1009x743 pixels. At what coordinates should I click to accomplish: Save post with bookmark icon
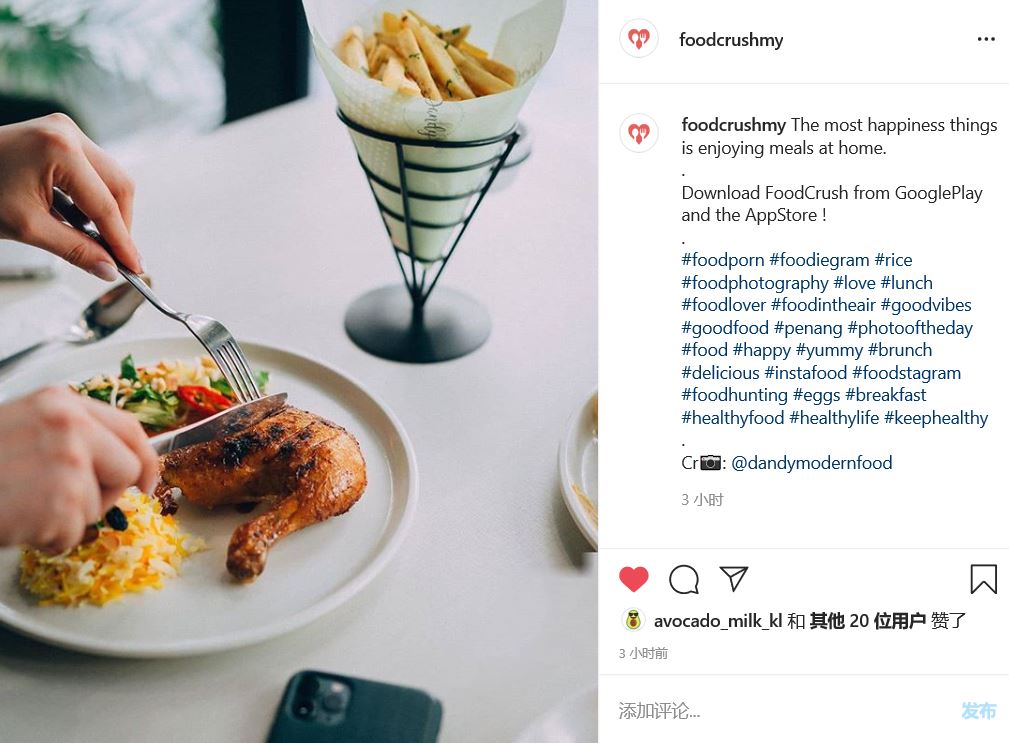[x=983, y=578]
